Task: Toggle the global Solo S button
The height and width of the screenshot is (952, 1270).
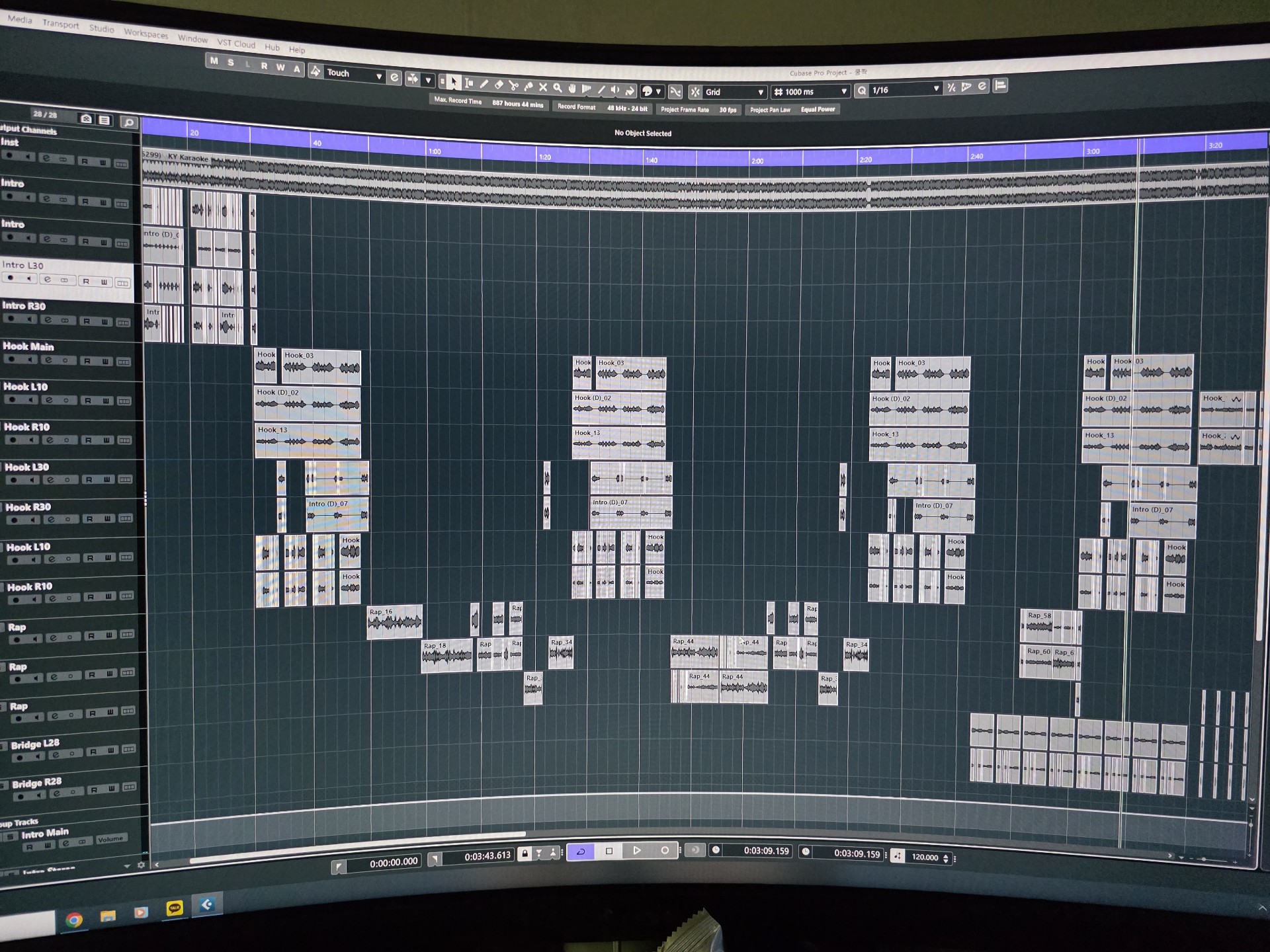Action: [x=231, y=63]
